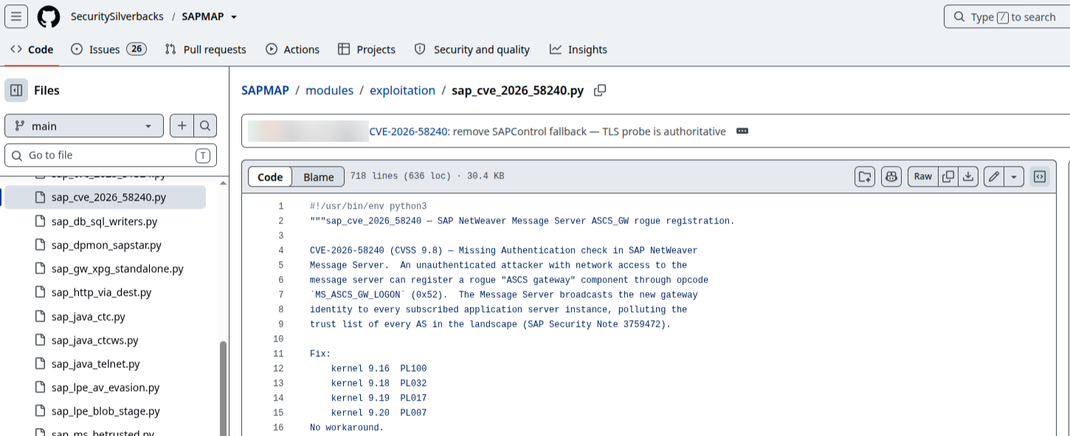Image resolution: width=1070 pixels, height=436 pixels.
Task: Copy raw file contents
Action: (948, 177)
